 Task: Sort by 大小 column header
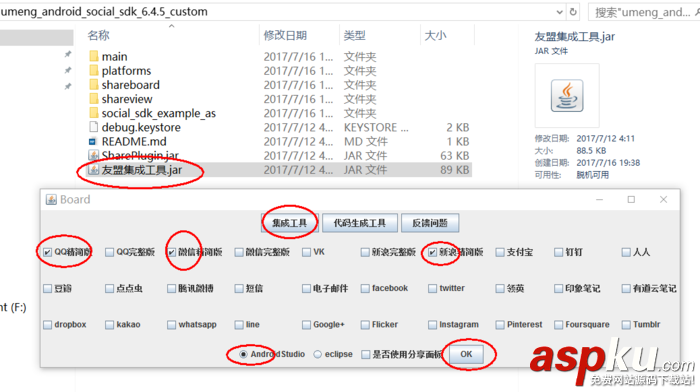[x=435, y=35]
